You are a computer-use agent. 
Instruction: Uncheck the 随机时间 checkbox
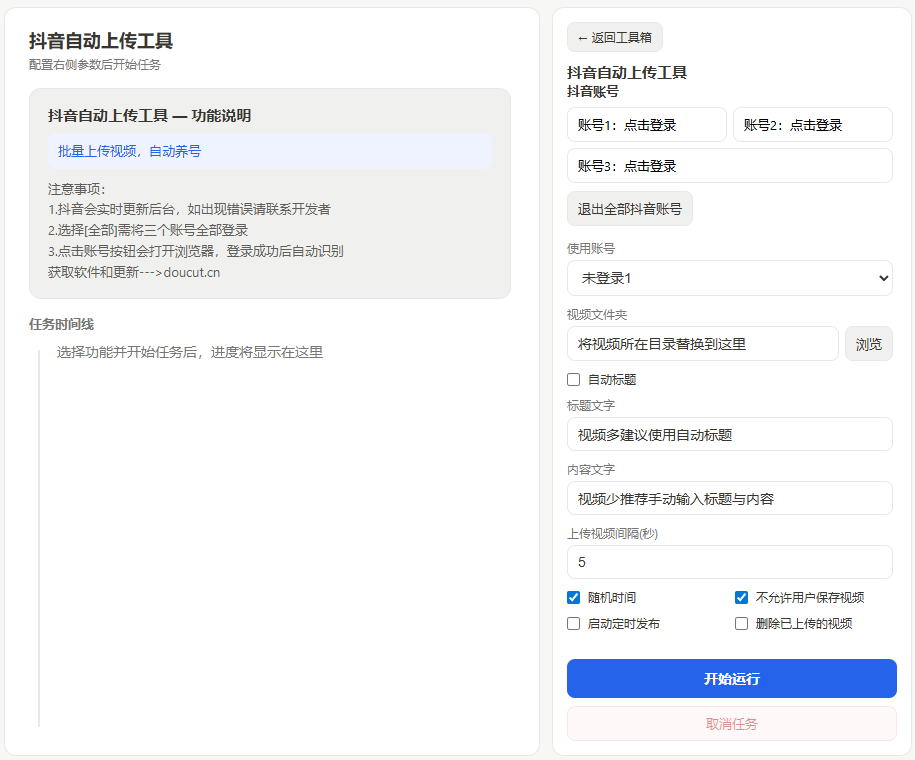[574, 598]
